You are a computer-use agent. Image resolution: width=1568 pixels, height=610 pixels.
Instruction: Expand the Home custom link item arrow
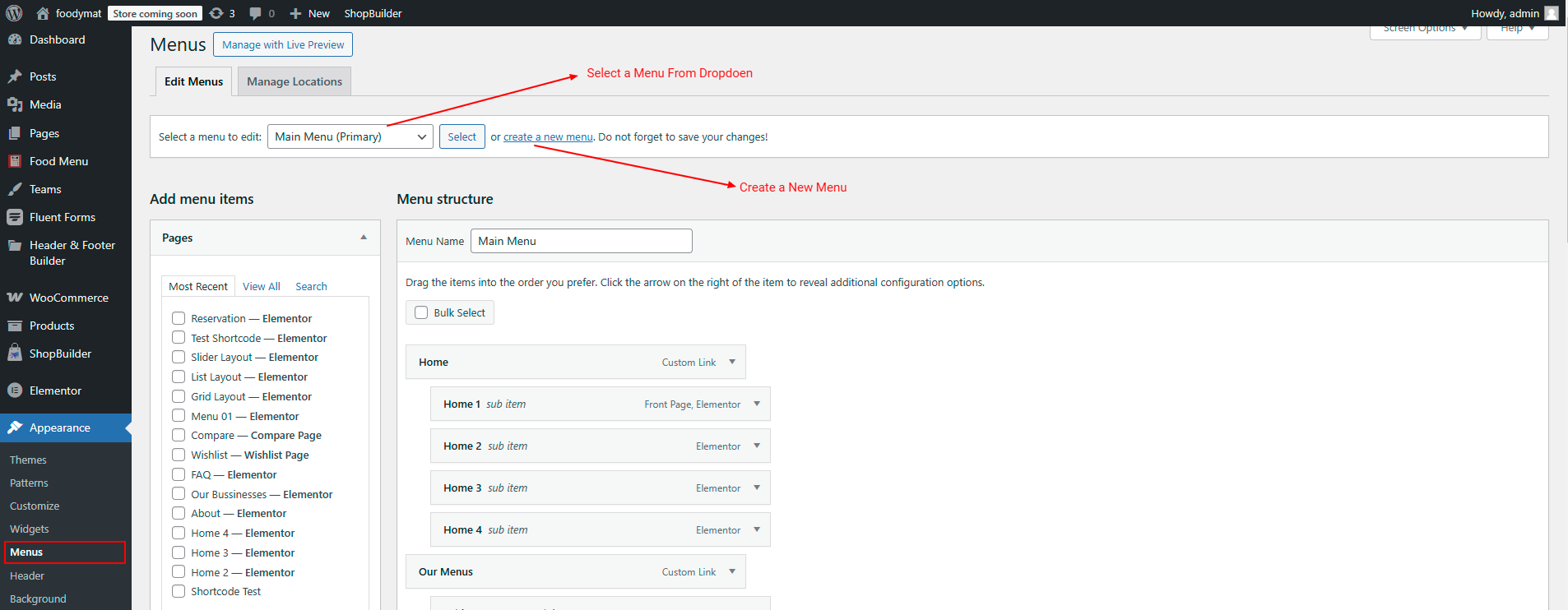coord(732,362)
